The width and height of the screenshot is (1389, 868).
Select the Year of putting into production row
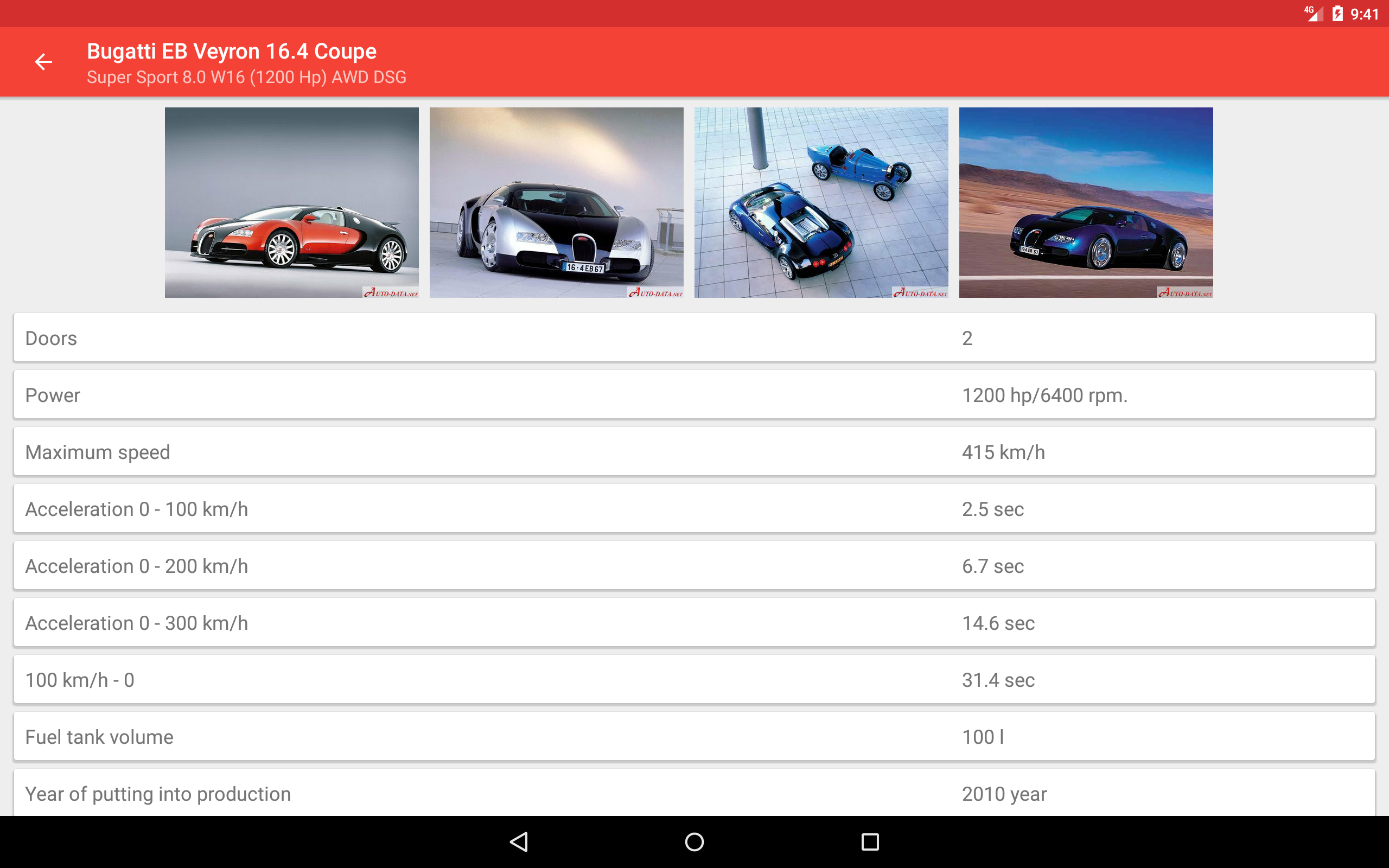[x=694, y=793]
